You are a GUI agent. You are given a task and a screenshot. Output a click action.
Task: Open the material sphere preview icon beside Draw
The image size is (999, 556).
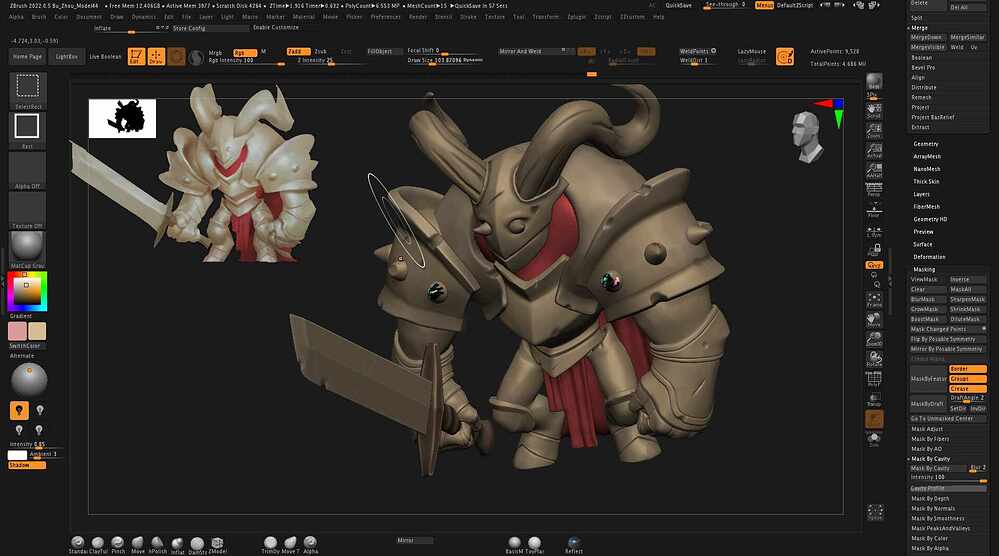[197, 57]
